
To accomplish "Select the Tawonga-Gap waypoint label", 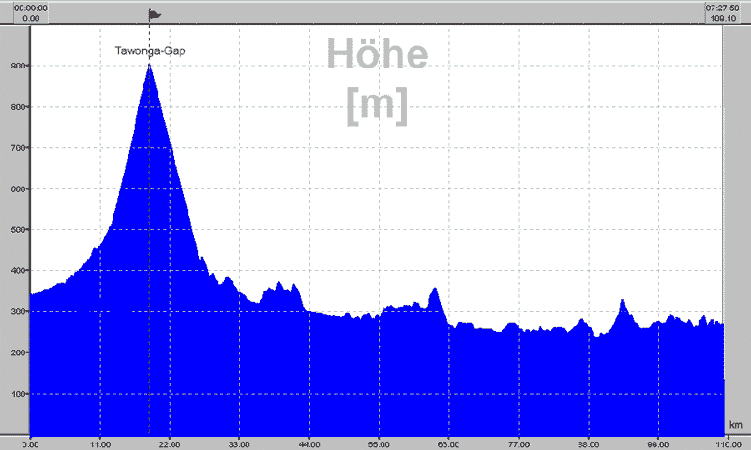I will click(x=150, y=49).
